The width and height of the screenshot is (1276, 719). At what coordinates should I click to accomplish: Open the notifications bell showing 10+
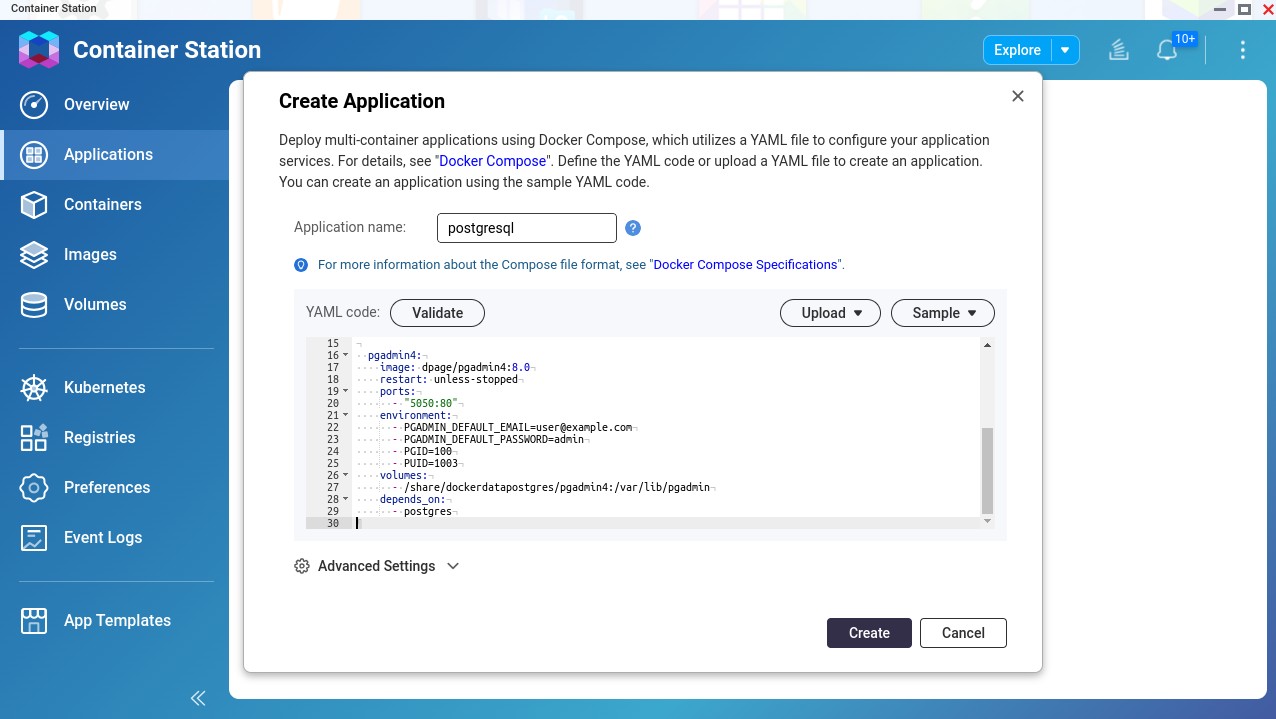point(1167,49)
